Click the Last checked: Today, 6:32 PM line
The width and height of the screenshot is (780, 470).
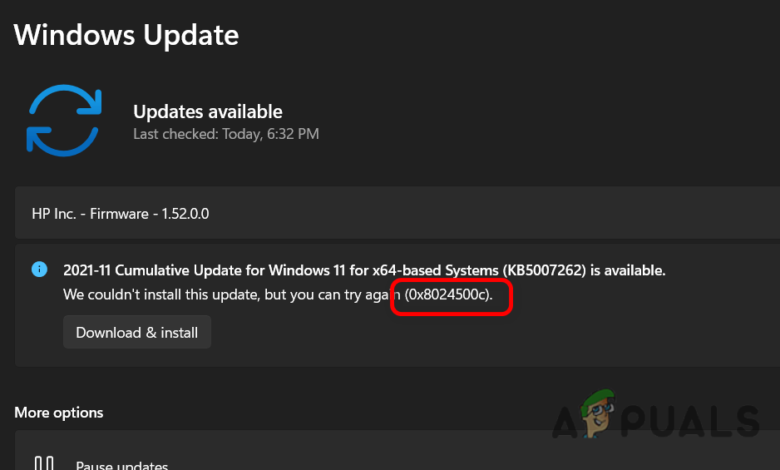click(226, 134)
